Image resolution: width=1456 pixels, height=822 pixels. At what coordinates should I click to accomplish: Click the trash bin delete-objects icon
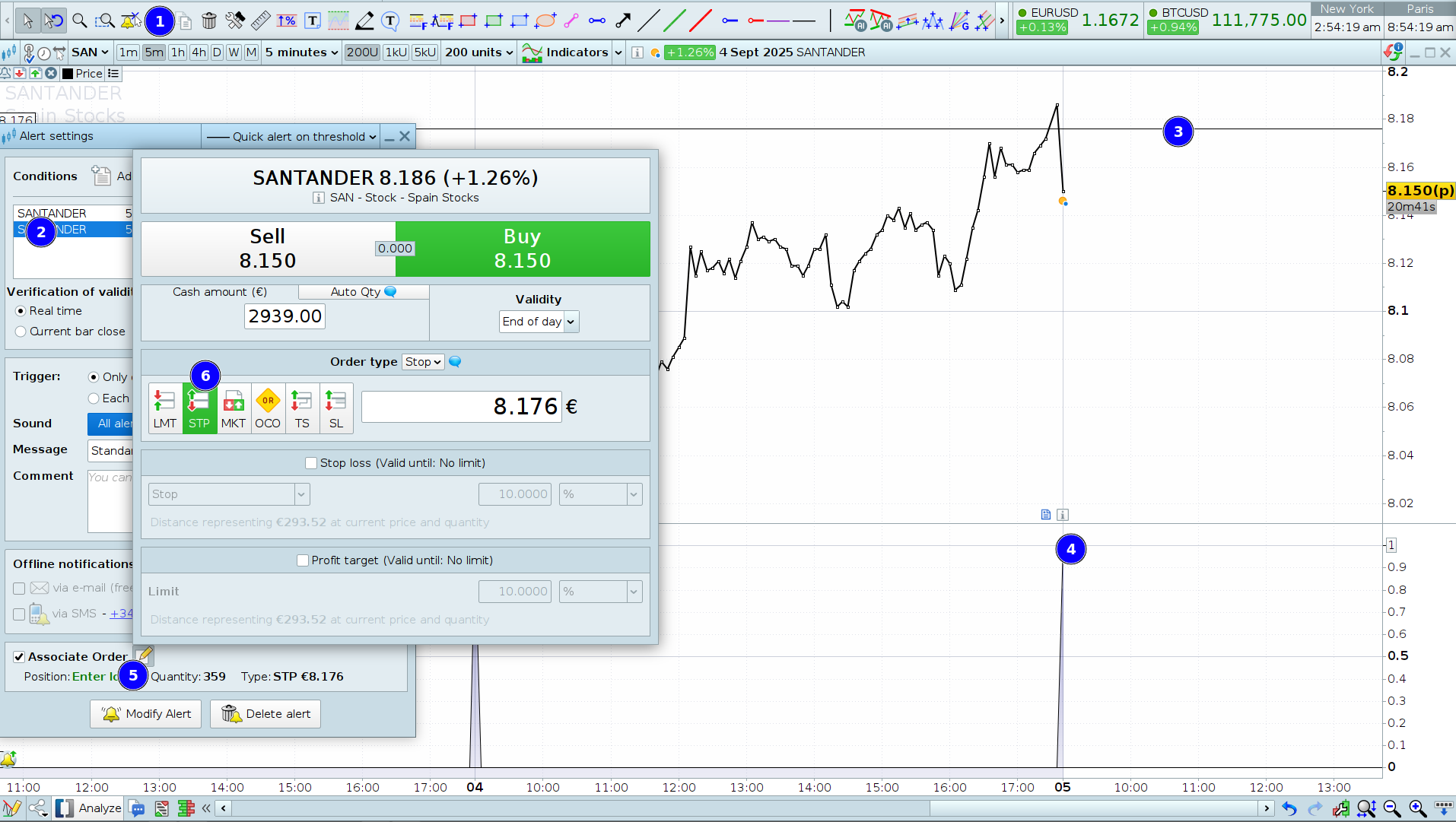tap(209, 21)
